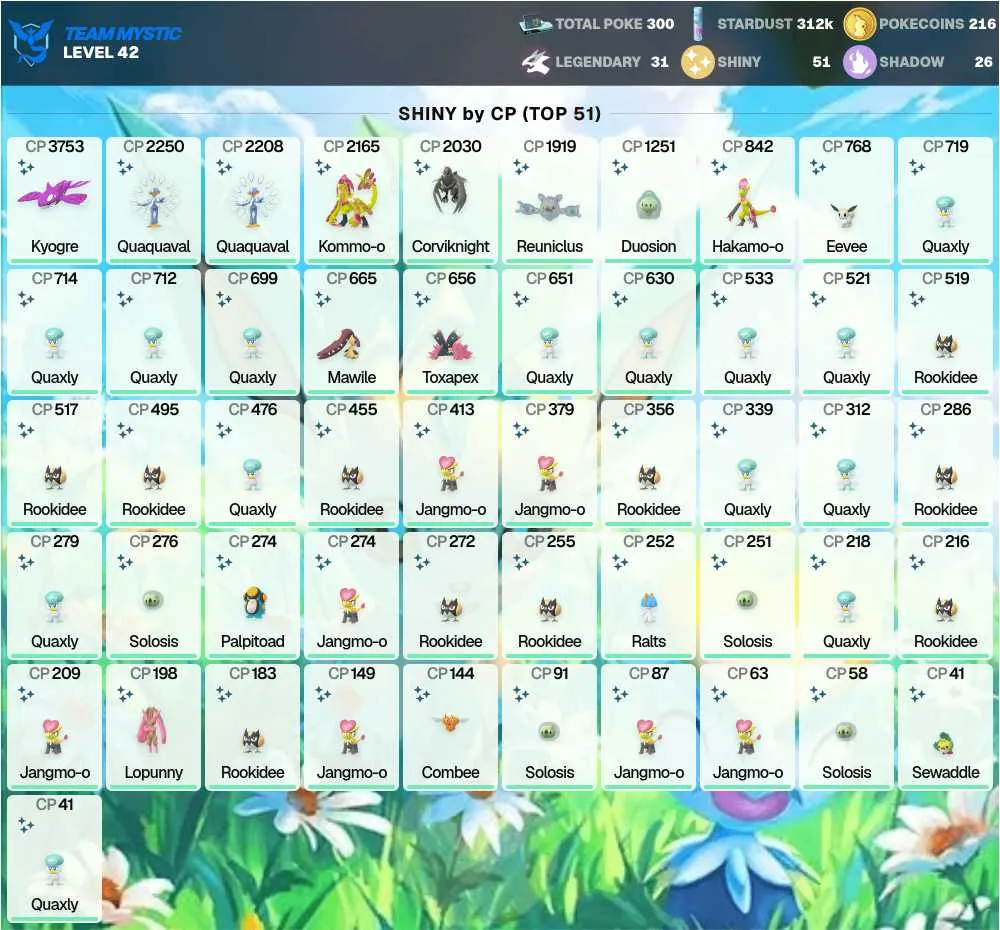Select the Kyogre sprite
The height and width of the screenshot is (930, 1000).
pyautogui.click(x=54, y=194)
